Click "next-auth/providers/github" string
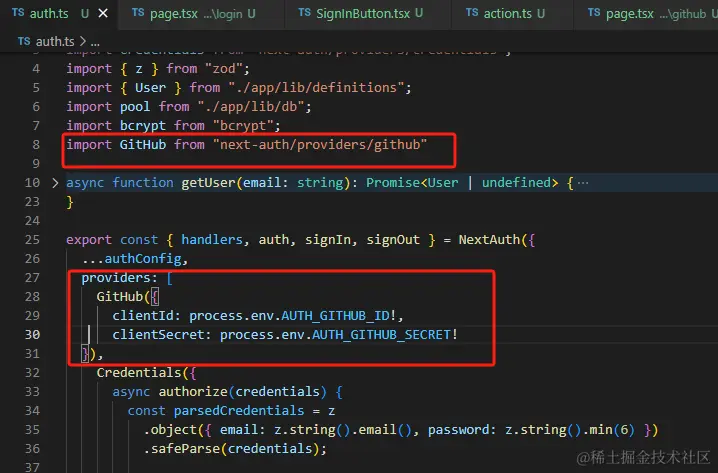Screen dimensions: 718x473 (x=320, y=145)
